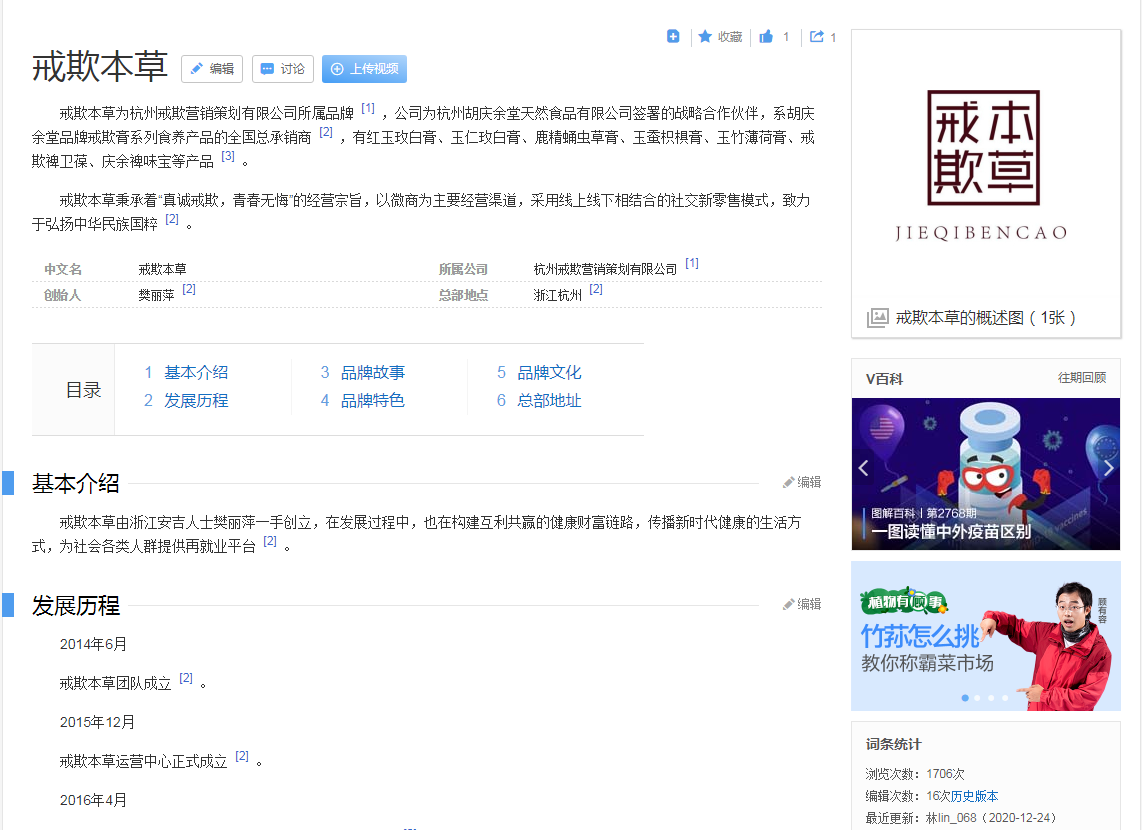Screen dimensions: 1142x830
Task: Edit the 基本介绍 section via pencil 编辑
Action: coord(802,482)
